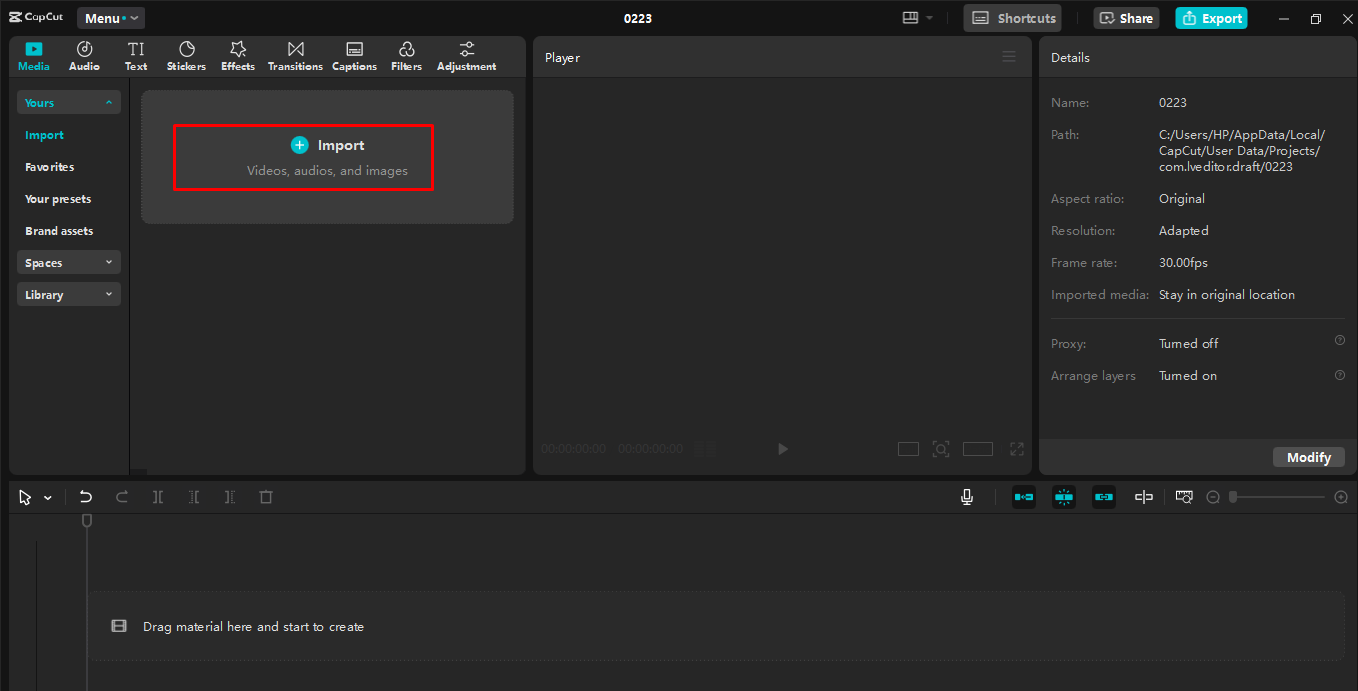Screen dimensions: 1358x691
Task: Click the timeline zoom slider
Action: pos(1278,497)
